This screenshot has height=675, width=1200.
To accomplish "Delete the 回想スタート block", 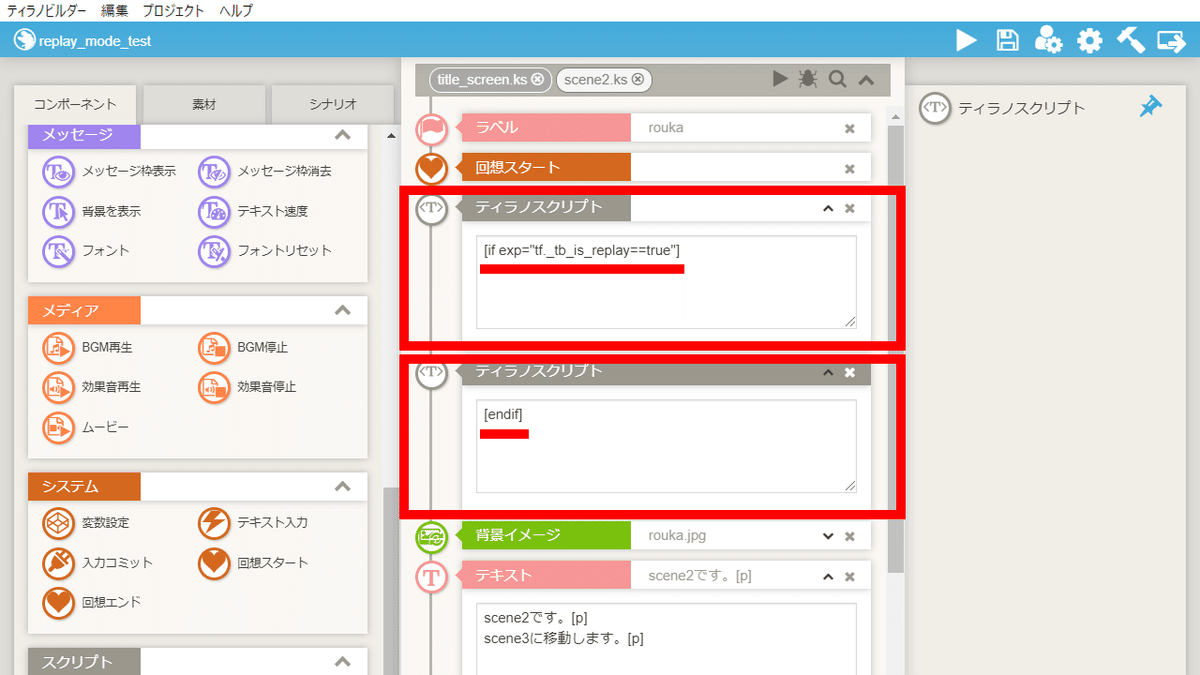I will pos(850,168).
